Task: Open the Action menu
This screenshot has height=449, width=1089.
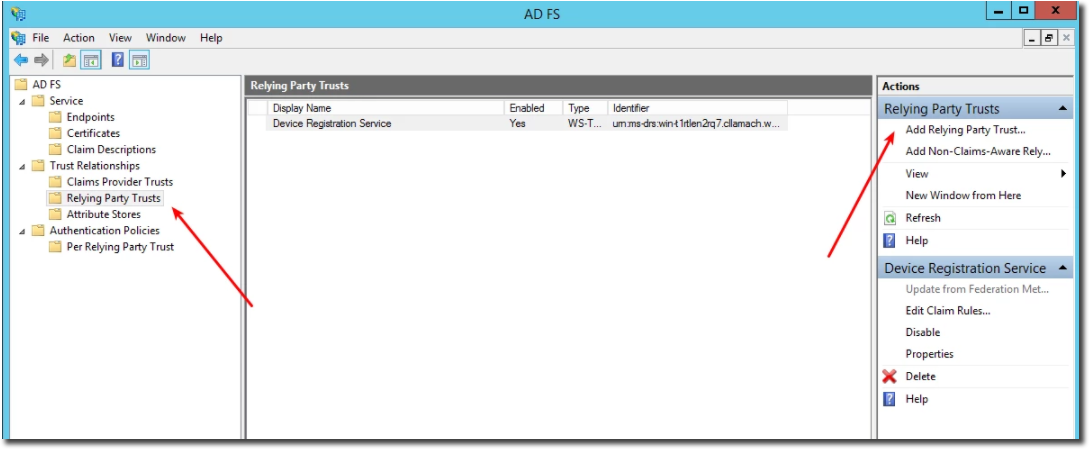Action: tap(78, 38)
